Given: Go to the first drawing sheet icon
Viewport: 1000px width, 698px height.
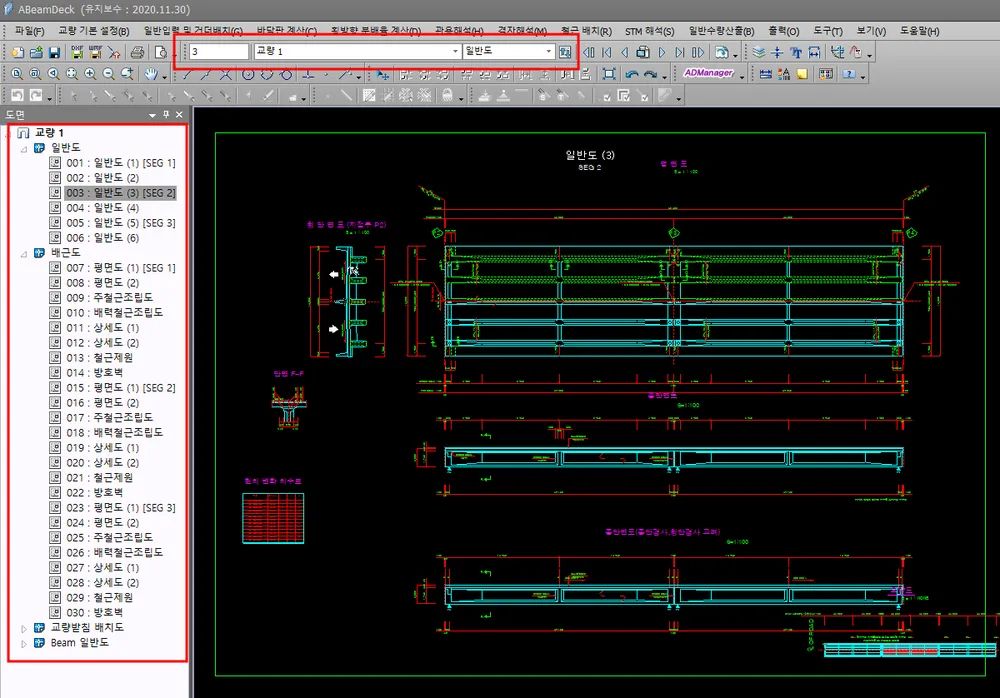Looking at the screenshot, I should pos(607,52).
